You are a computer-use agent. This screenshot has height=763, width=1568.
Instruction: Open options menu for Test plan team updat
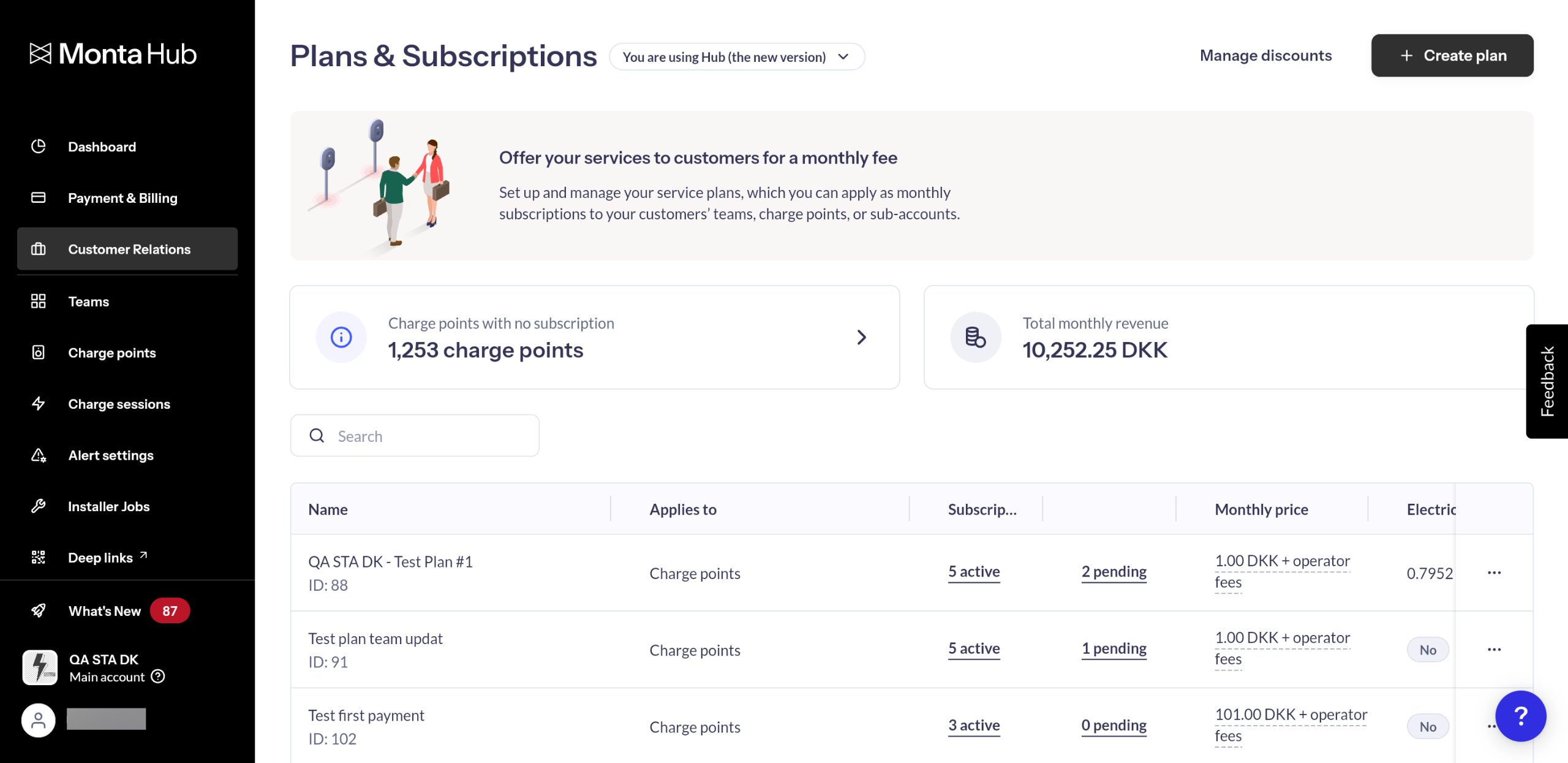(x=1494, y=649)
